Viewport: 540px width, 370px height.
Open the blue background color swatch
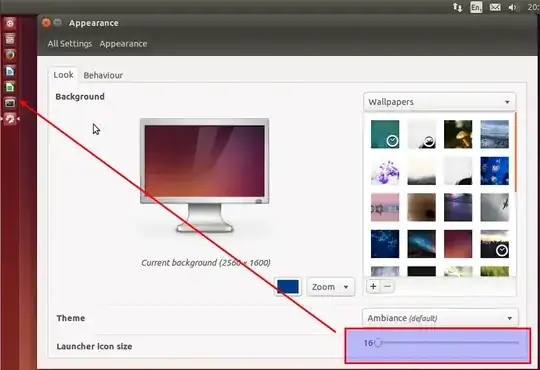(288, 287)
